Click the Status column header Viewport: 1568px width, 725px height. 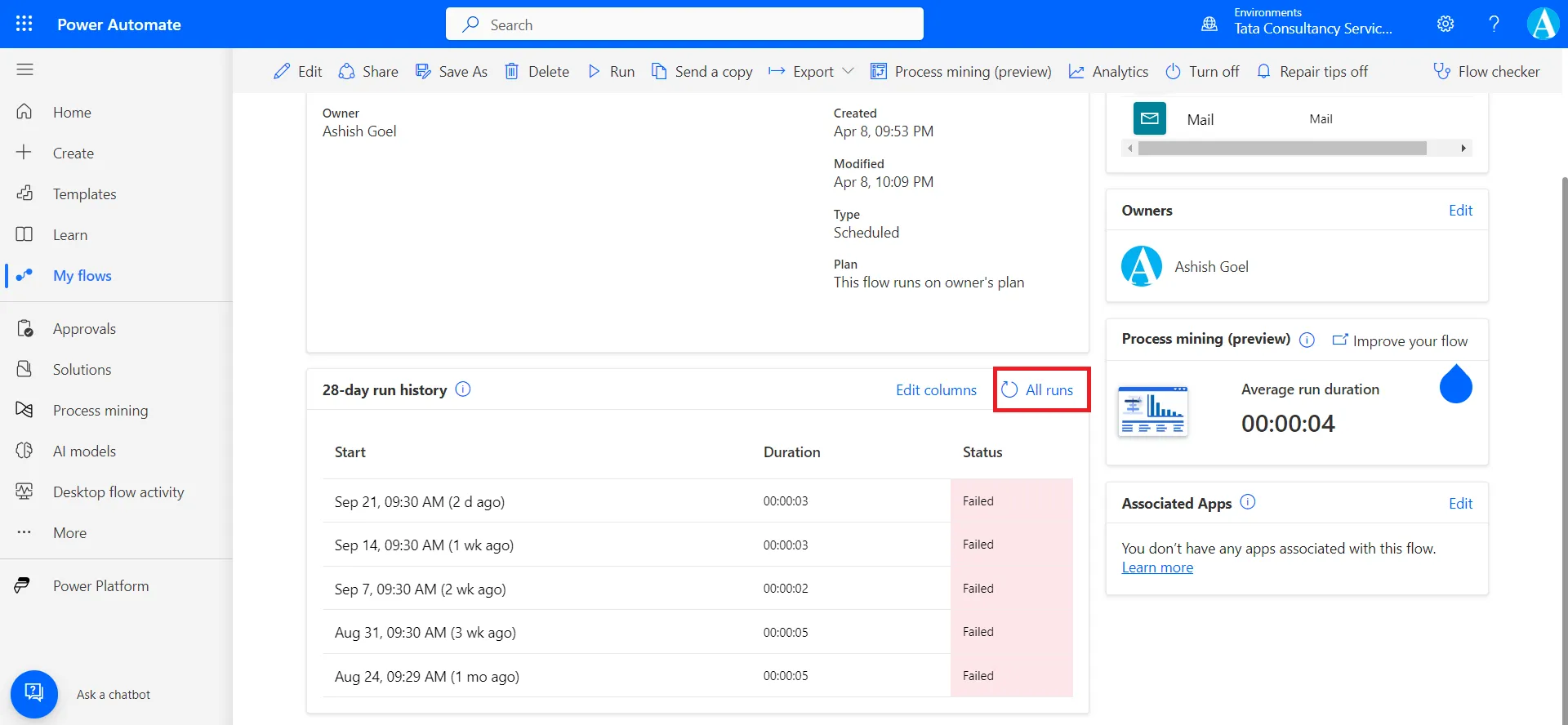(x=982, y=451)
